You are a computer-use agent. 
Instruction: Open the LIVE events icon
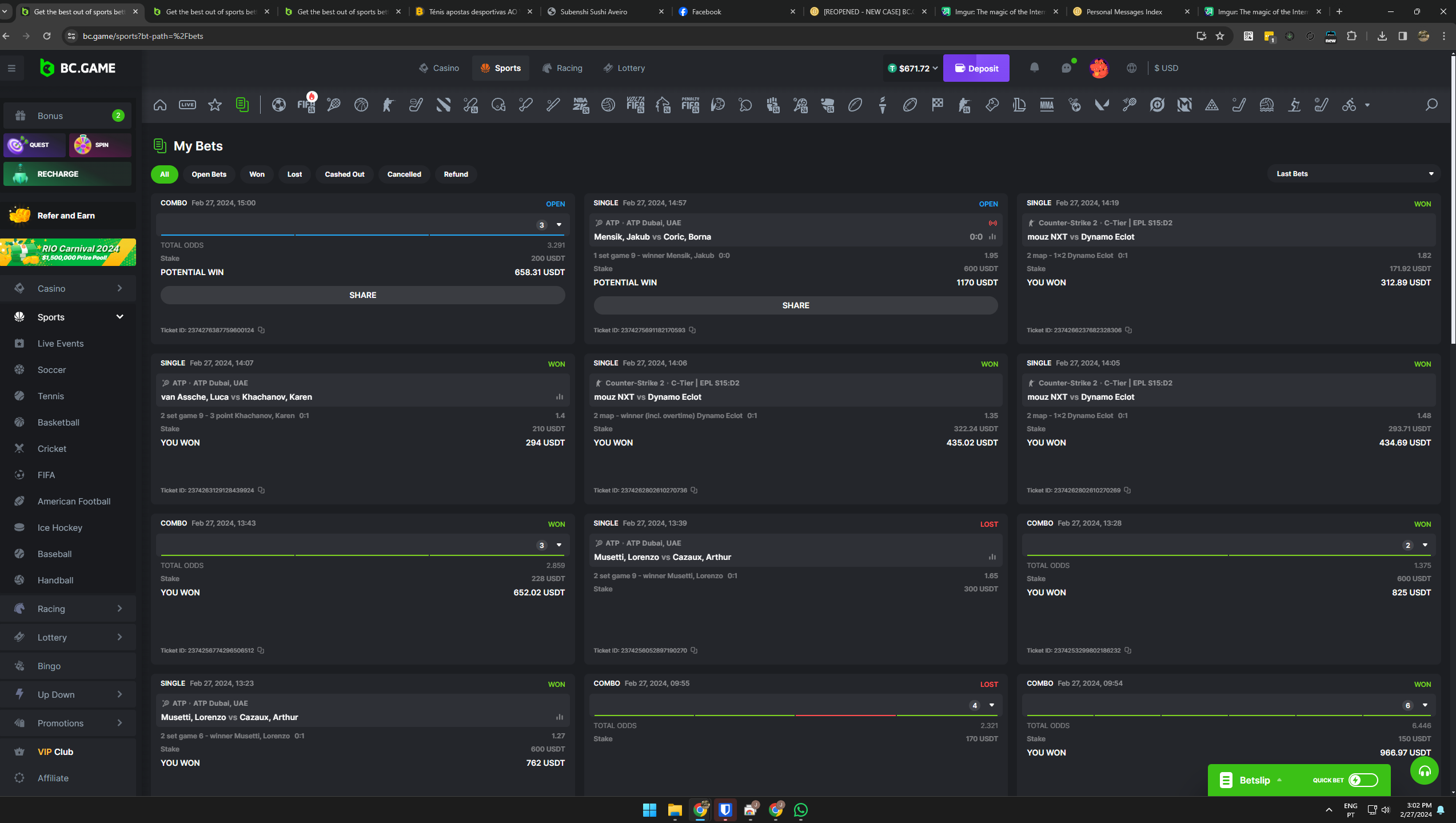click(x=188, y=105)
